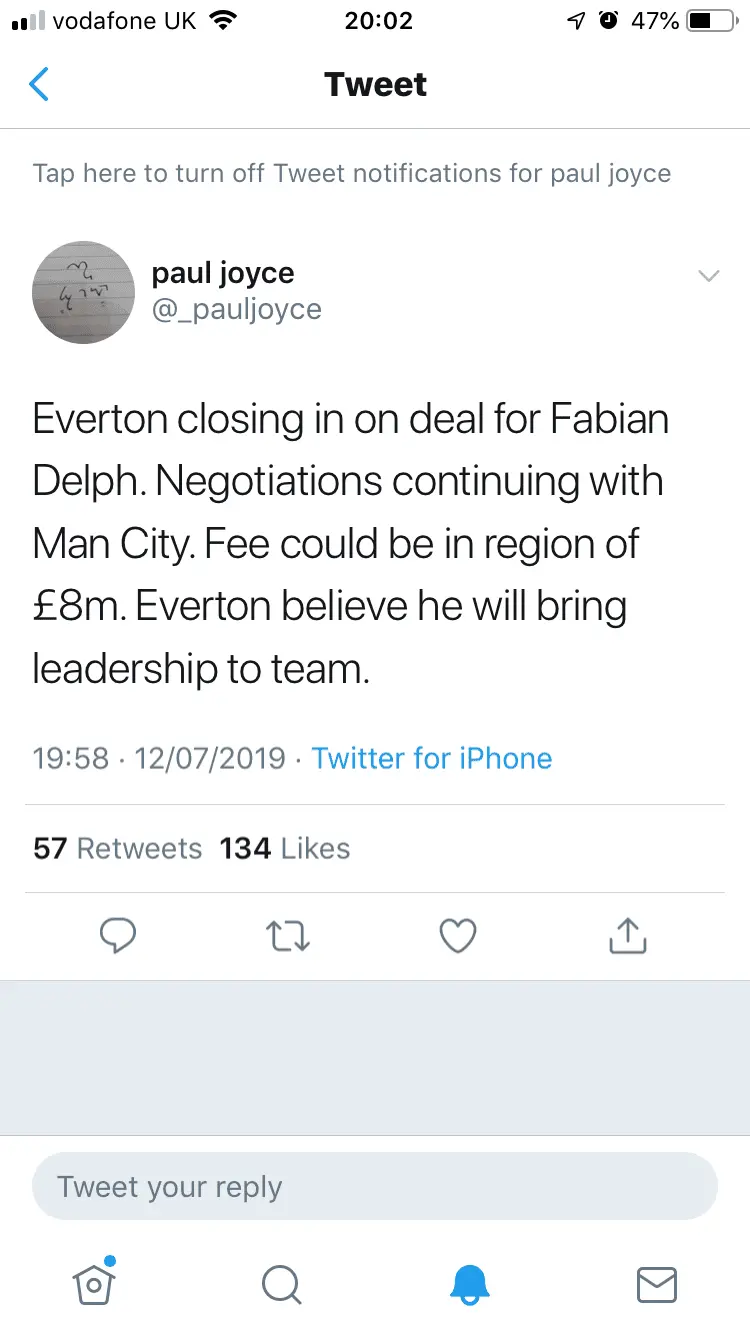Screen dimensions: 750x1334
Task: Like the tweet with heart icon
Action: (x=458, y=936)
